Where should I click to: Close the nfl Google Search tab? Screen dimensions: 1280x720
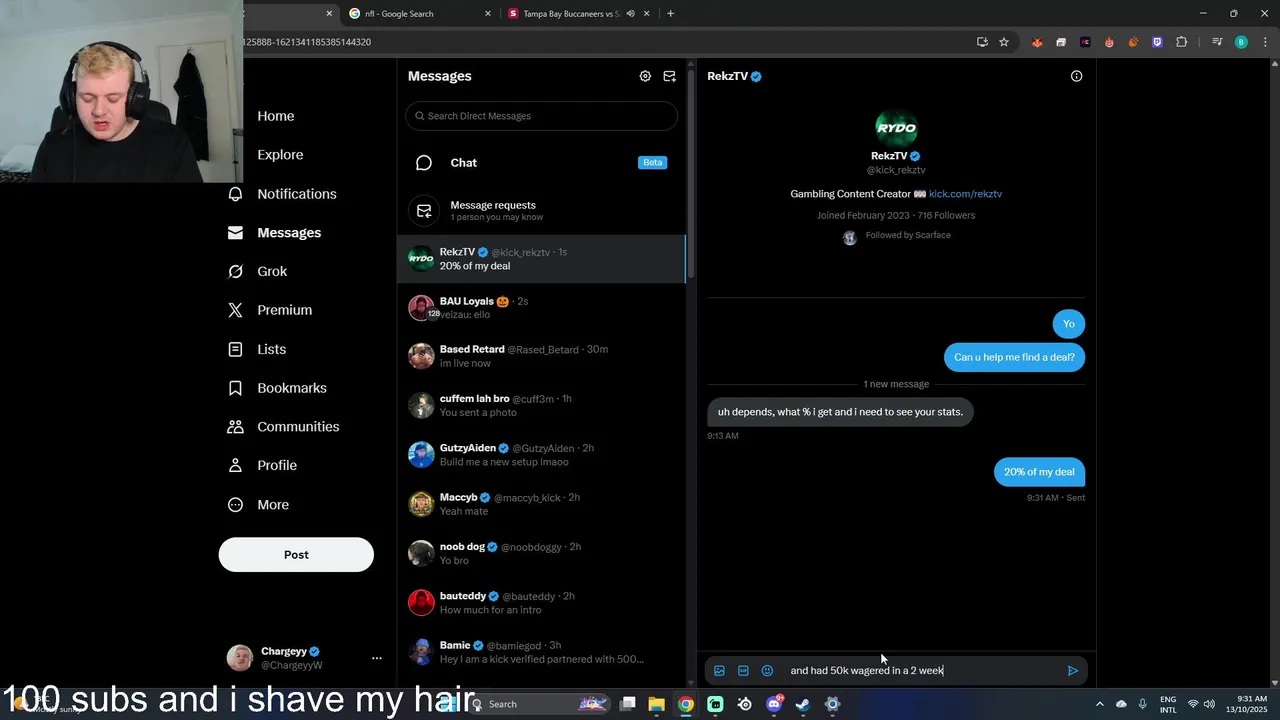click(x=488, y=14)
